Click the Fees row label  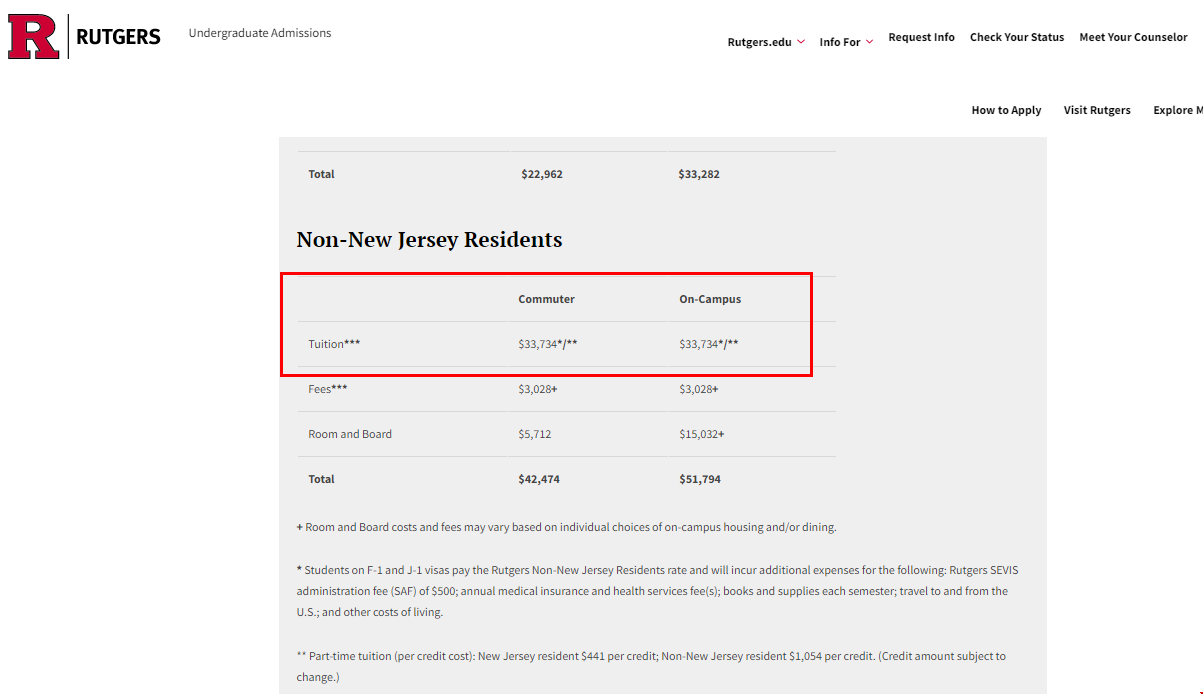[328, 389]
